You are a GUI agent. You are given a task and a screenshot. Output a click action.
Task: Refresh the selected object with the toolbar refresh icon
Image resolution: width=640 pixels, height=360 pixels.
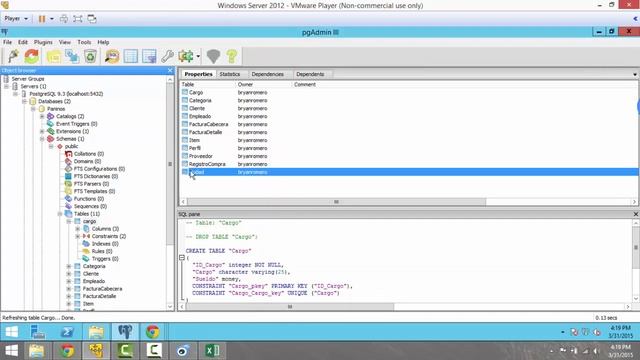coord(31,56)
